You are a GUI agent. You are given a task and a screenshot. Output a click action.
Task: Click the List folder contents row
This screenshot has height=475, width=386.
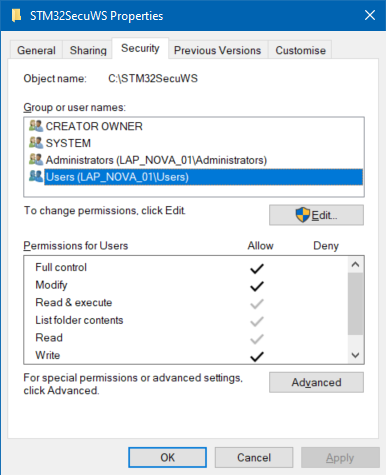click(186, 320)
